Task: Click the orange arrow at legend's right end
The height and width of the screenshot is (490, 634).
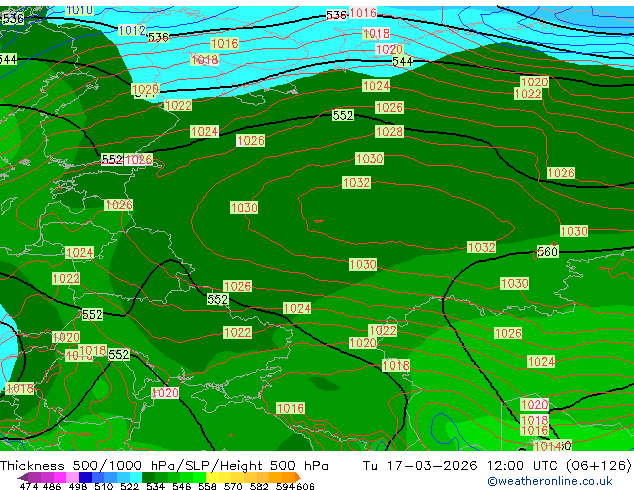Action: coord(298,477)
